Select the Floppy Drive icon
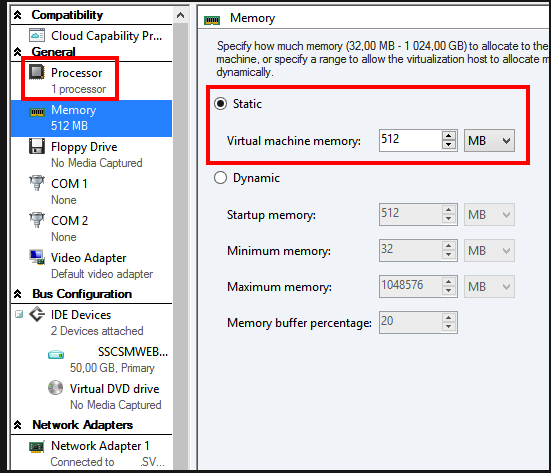Viewport: 551px width, 473px height. pos(37,146)
